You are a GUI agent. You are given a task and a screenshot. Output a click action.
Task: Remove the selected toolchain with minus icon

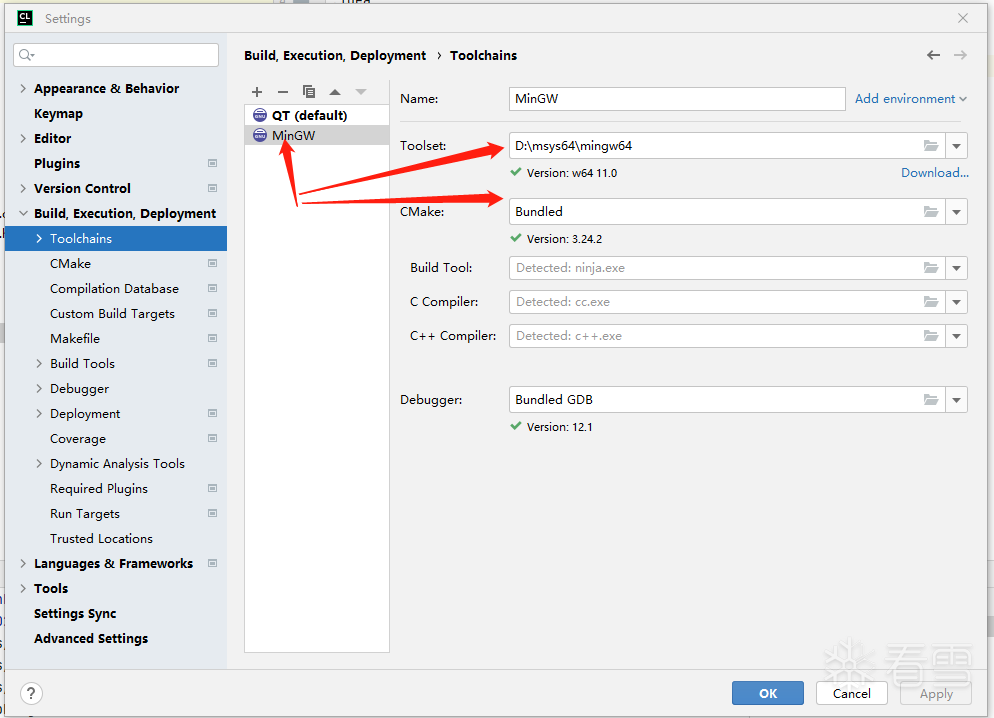[283, 92]
